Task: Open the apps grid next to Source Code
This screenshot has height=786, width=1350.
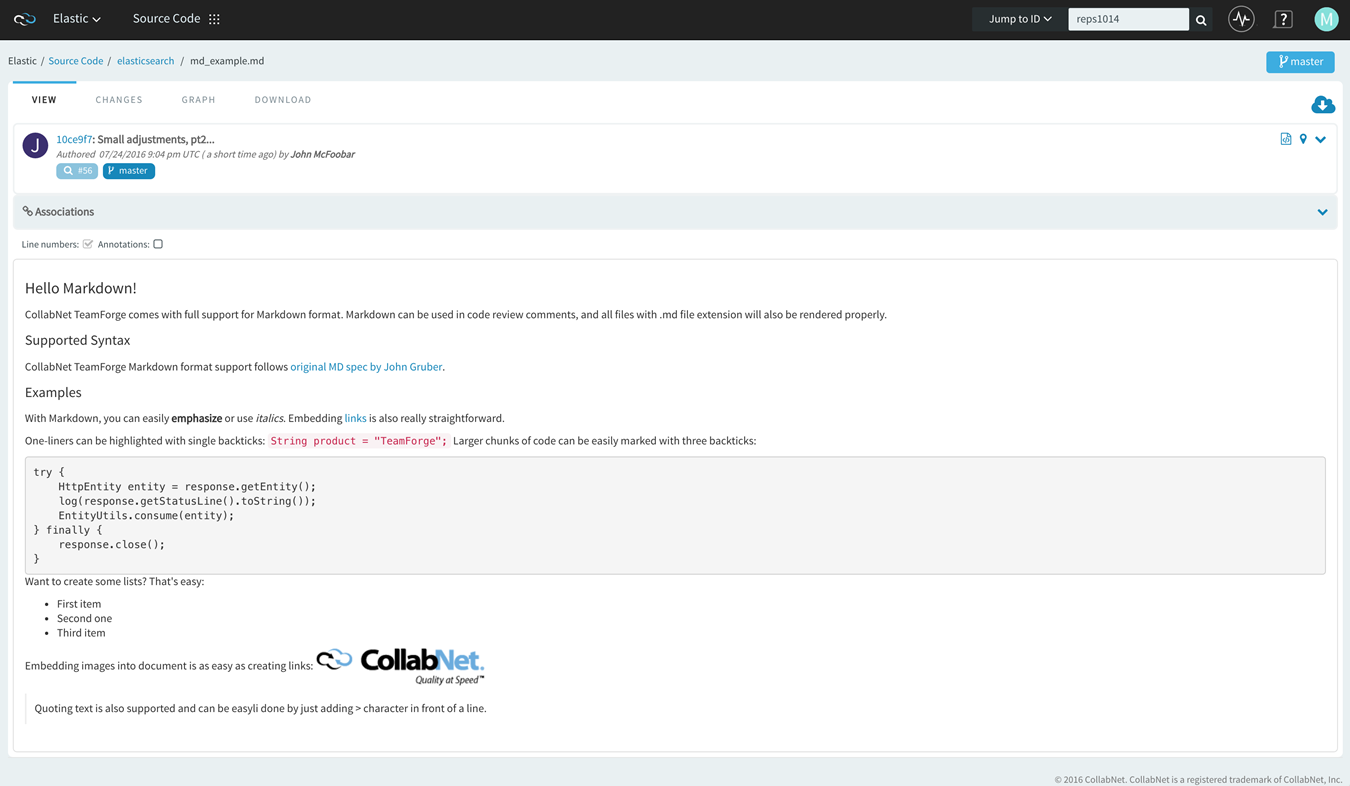Action: coord(214,19)
